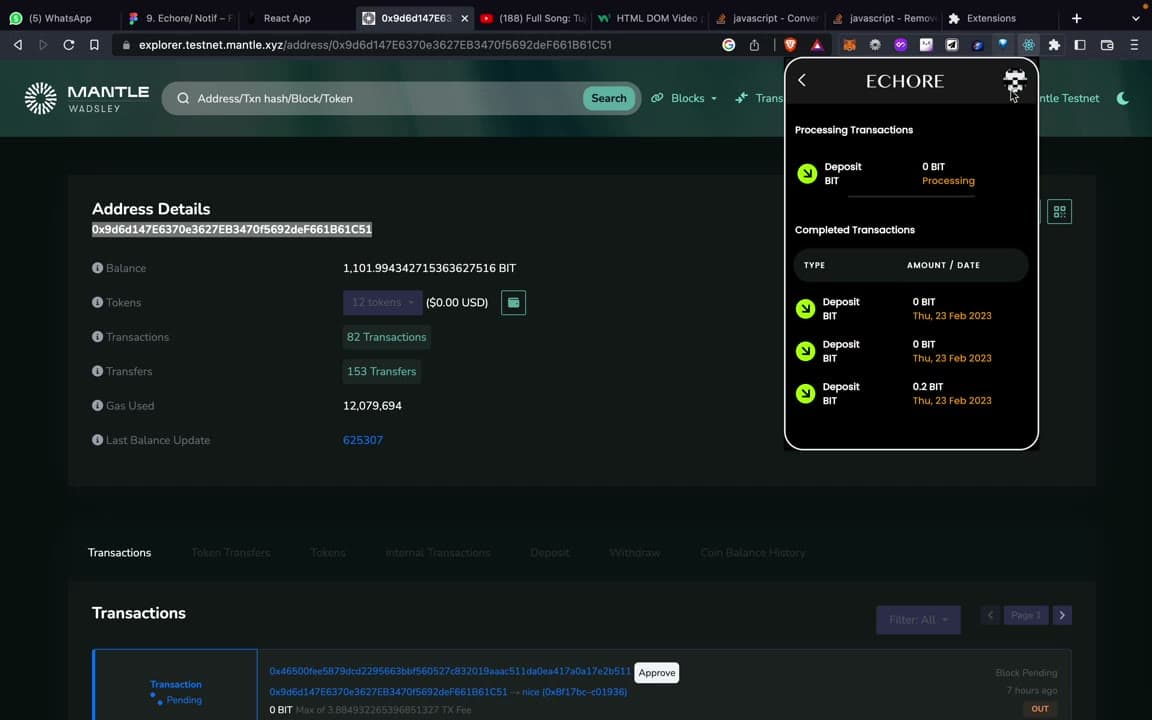Toggle the browser sidebar panel
The width and height of the screenshot is (1152, 720).
click(1080, 45)
